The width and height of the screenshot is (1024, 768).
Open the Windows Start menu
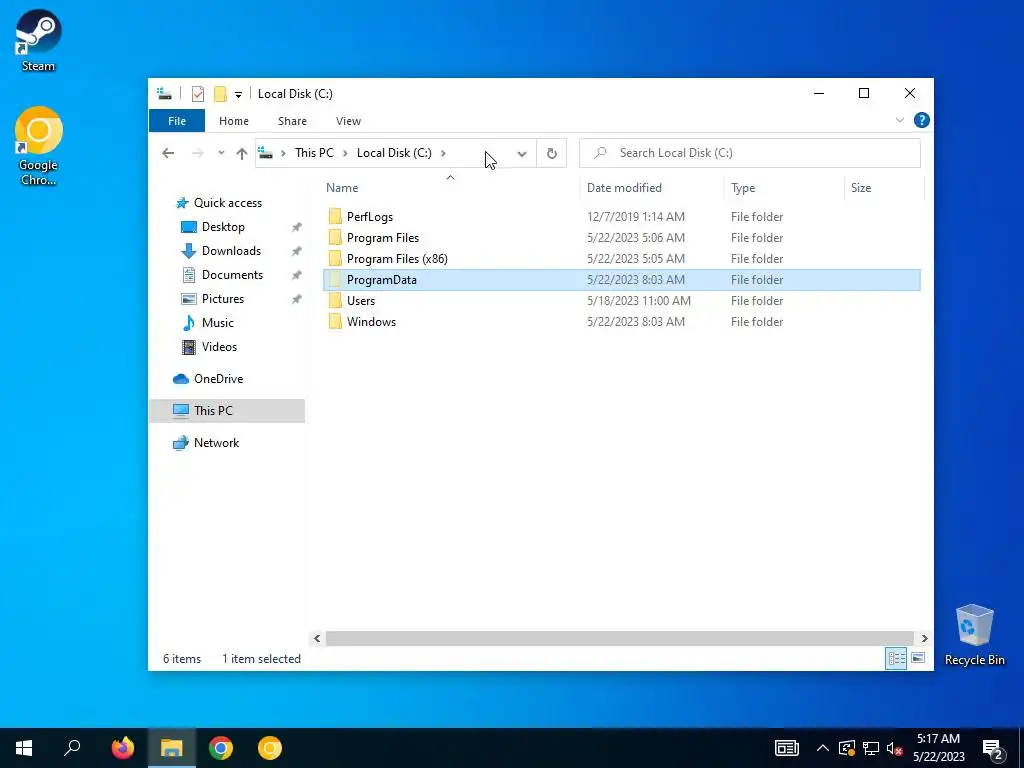pyautogui.click(x=24, y=748)
